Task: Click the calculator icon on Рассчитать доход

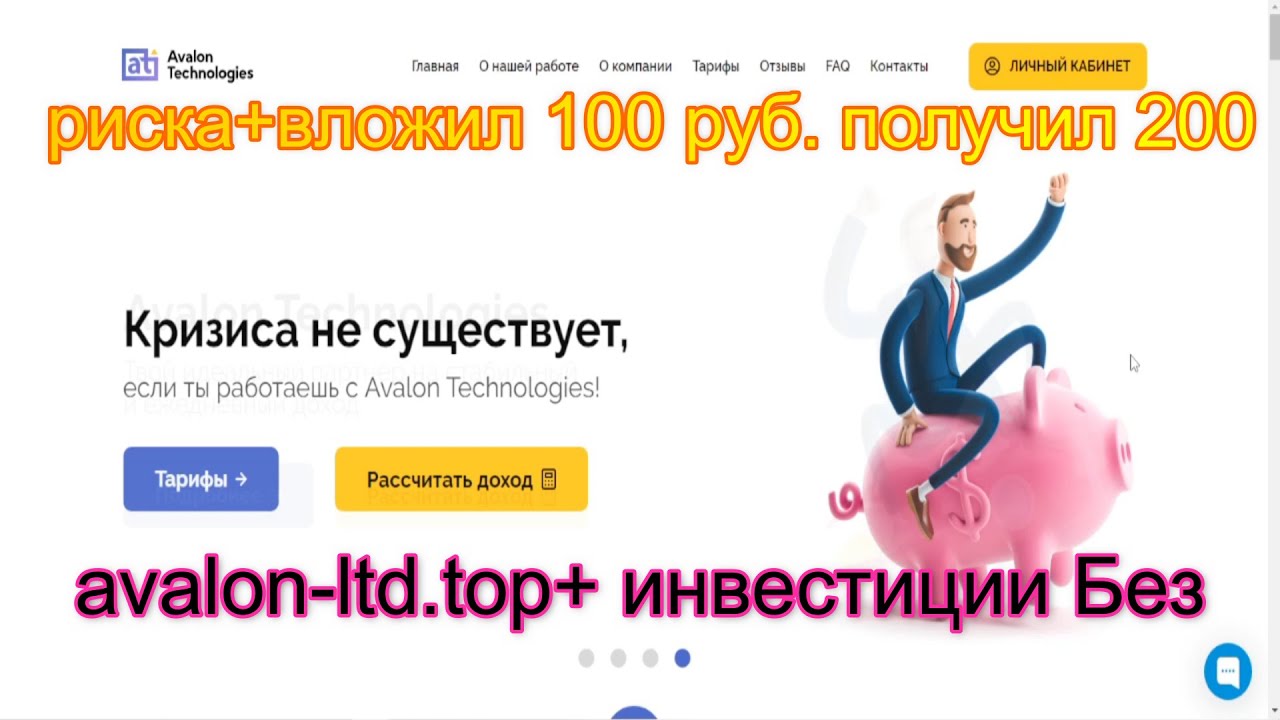Action: [548, 479]
